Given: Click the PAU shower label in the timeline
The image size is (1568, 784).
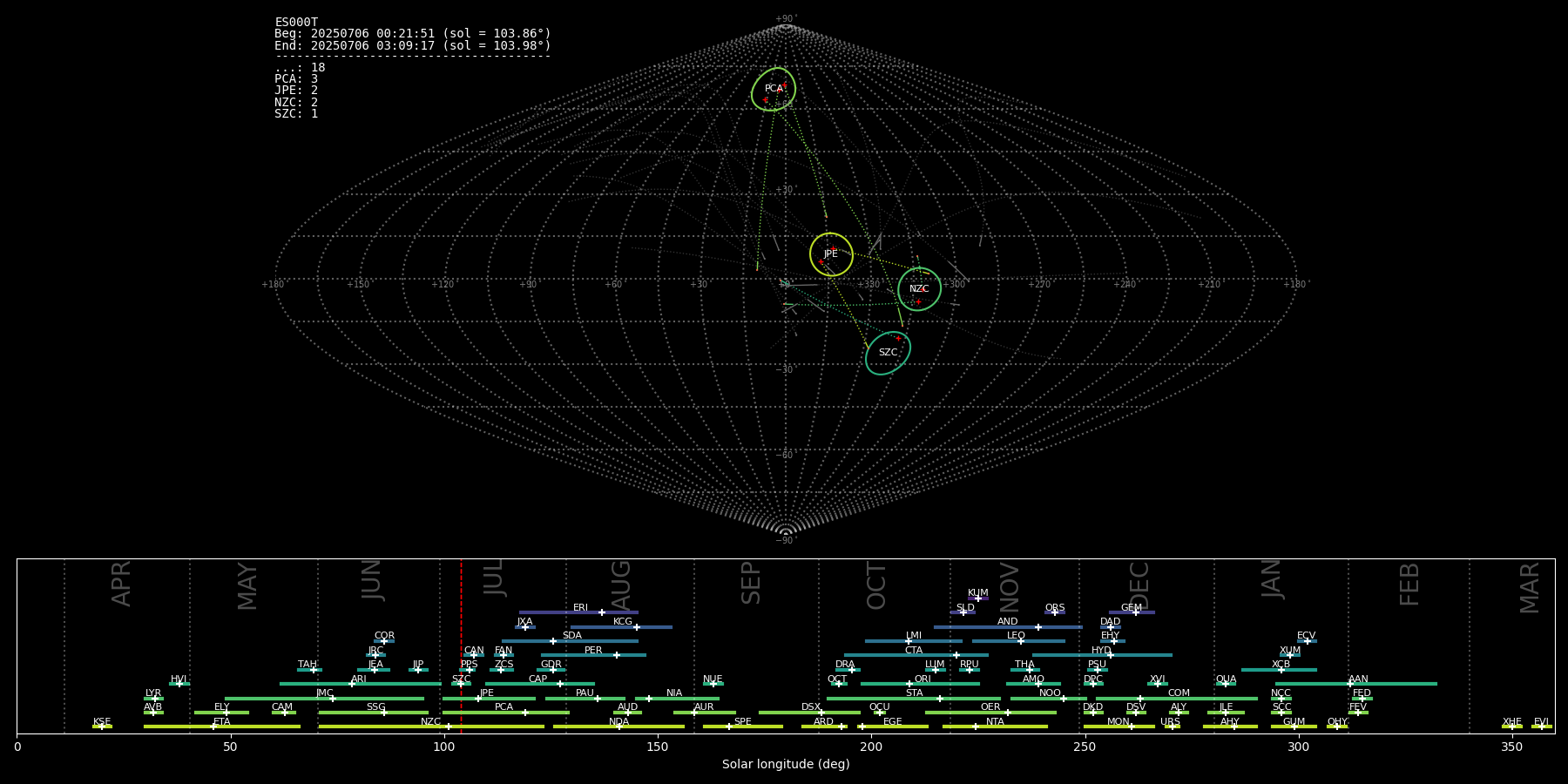Looking at the screenshot, I should point(585,693).
